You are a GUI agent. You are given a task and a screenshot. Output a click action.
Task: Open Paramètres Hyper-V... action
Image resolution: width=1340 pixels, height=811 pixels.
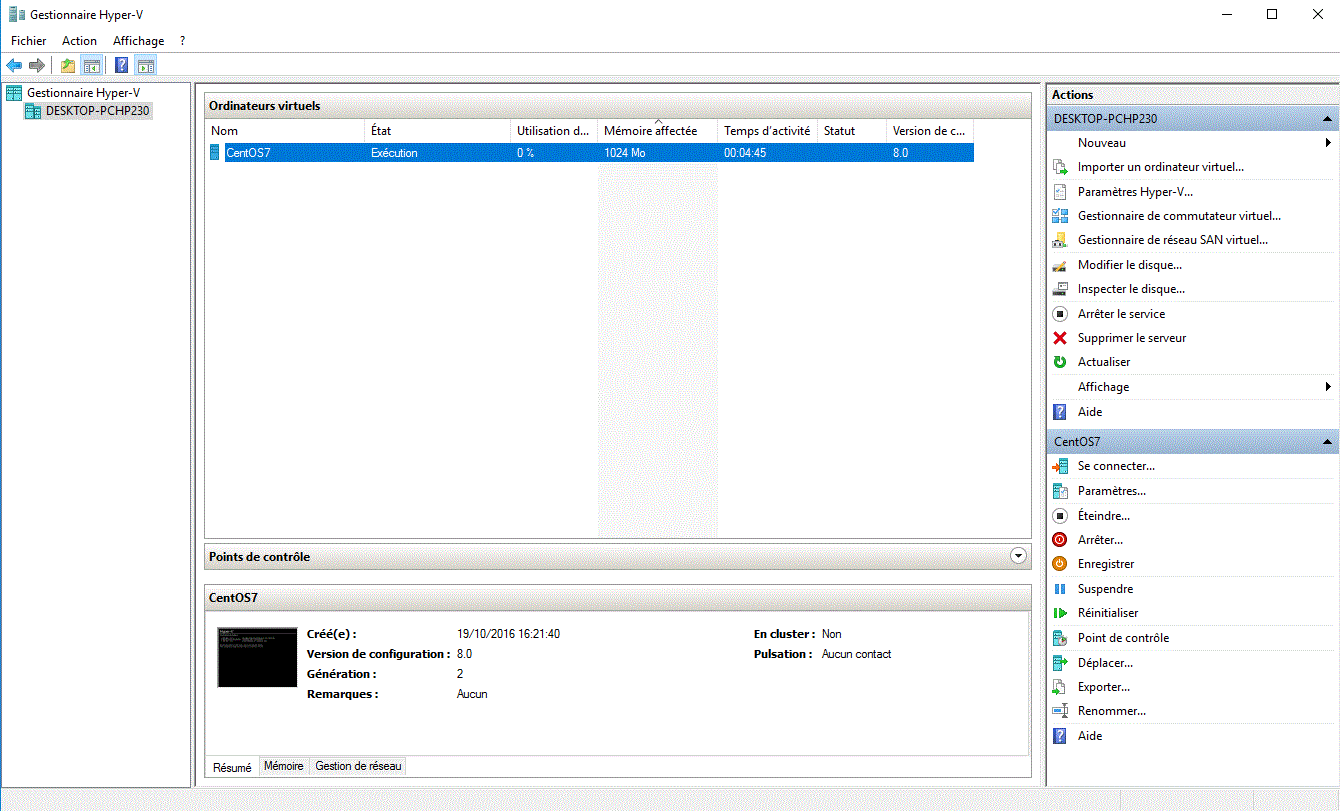click(1135, 192)
